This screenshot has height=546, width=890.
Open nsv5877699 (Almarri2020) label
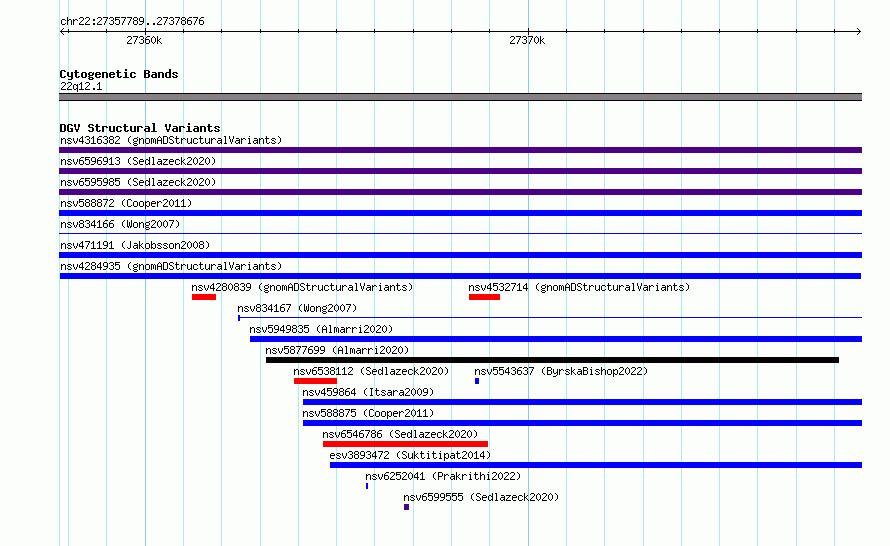click(337, 350)
